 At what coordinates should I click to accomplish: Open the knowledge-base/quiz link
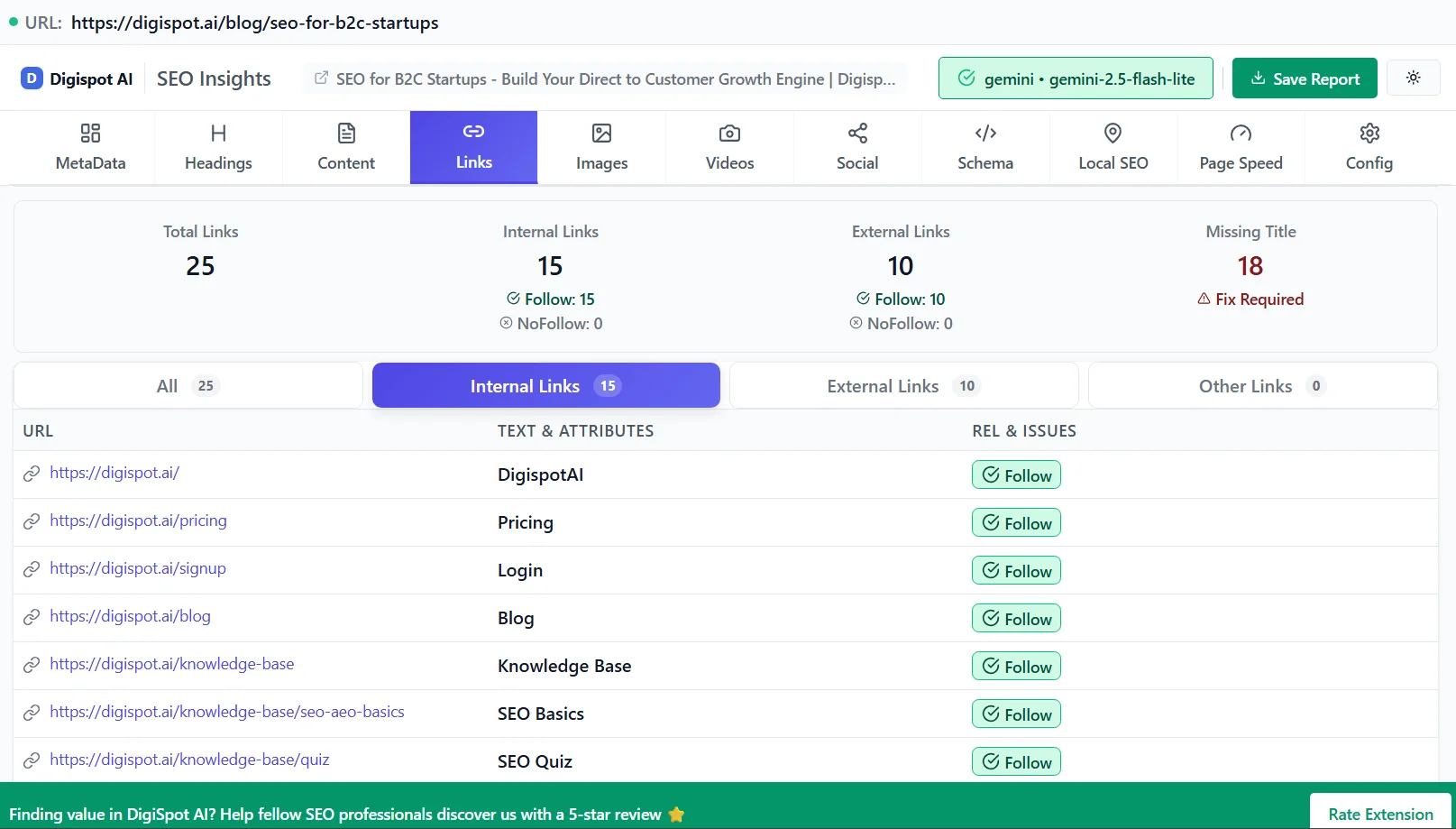[189, 760]
